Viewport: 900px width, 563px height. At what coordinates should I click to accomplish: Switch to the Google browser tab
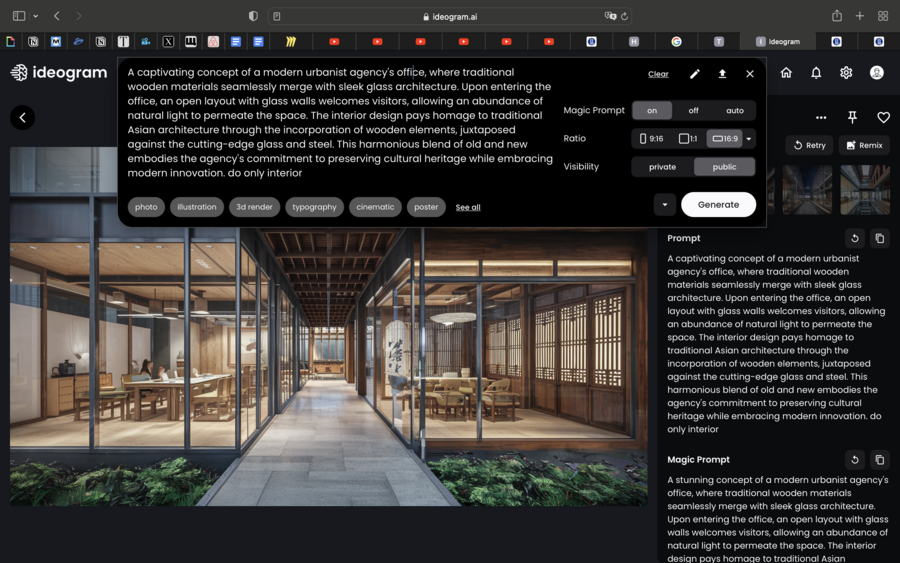677,41
